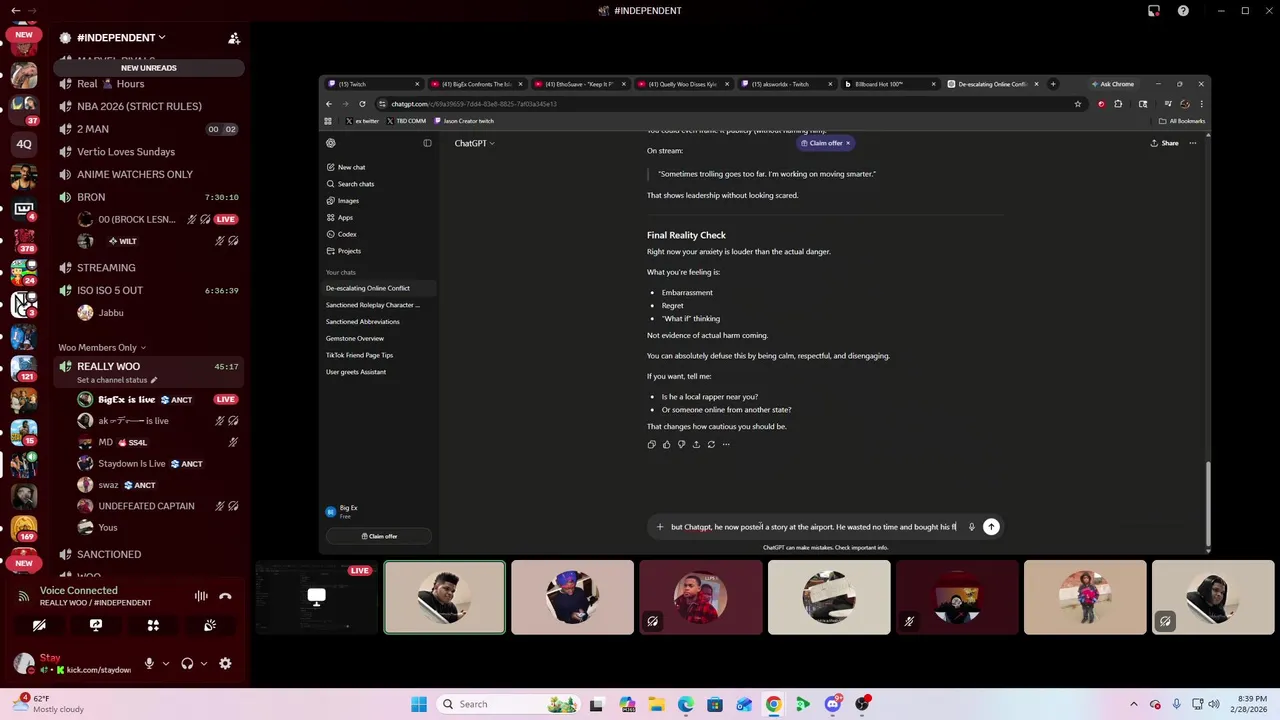Open the ChatGPT options menu next to Share
Viewport: 1280px width, 720px height.
(x=1192, y=143)
